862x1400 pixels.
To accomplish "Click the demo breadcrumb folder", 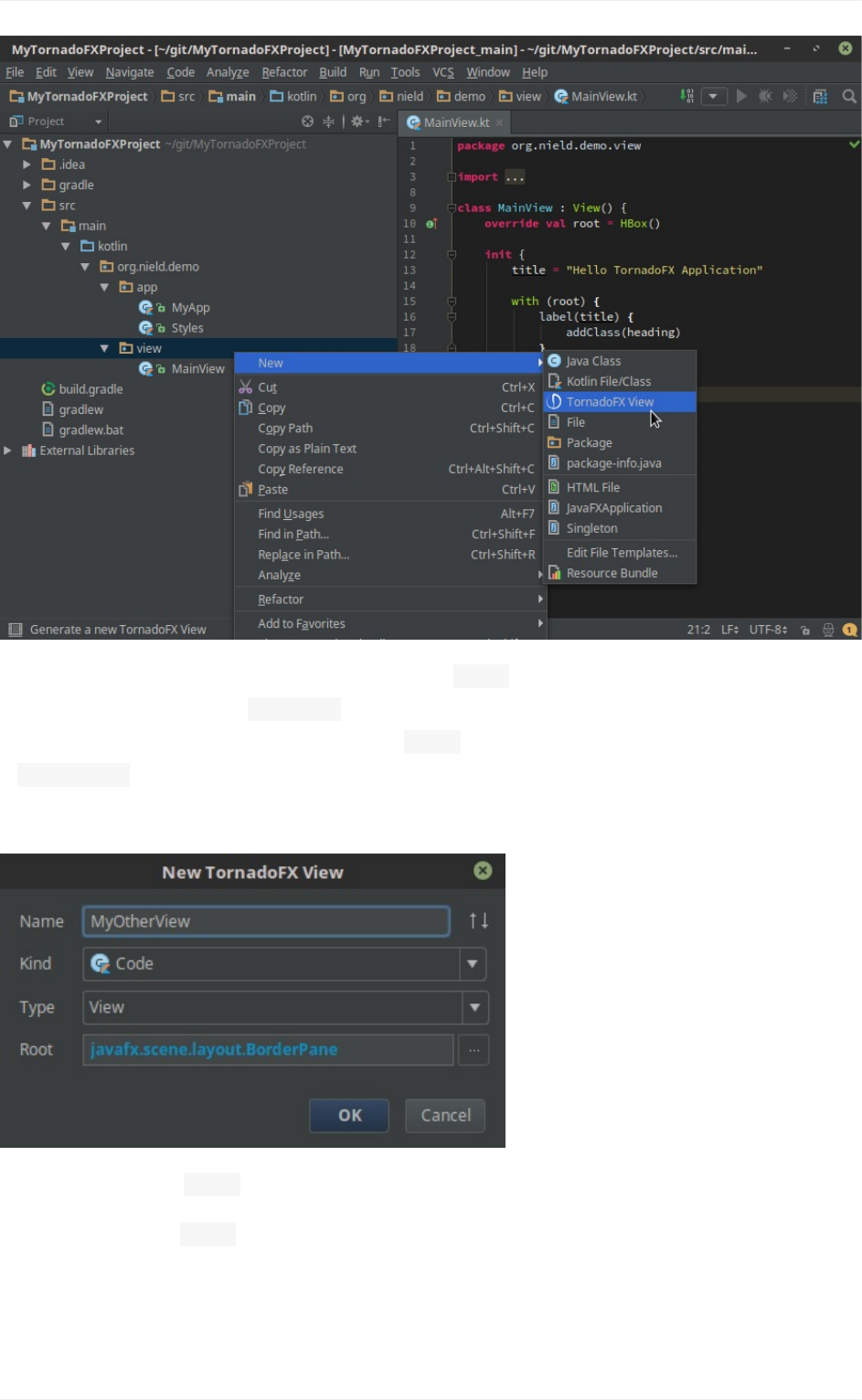I will click(x=461, y=96).
